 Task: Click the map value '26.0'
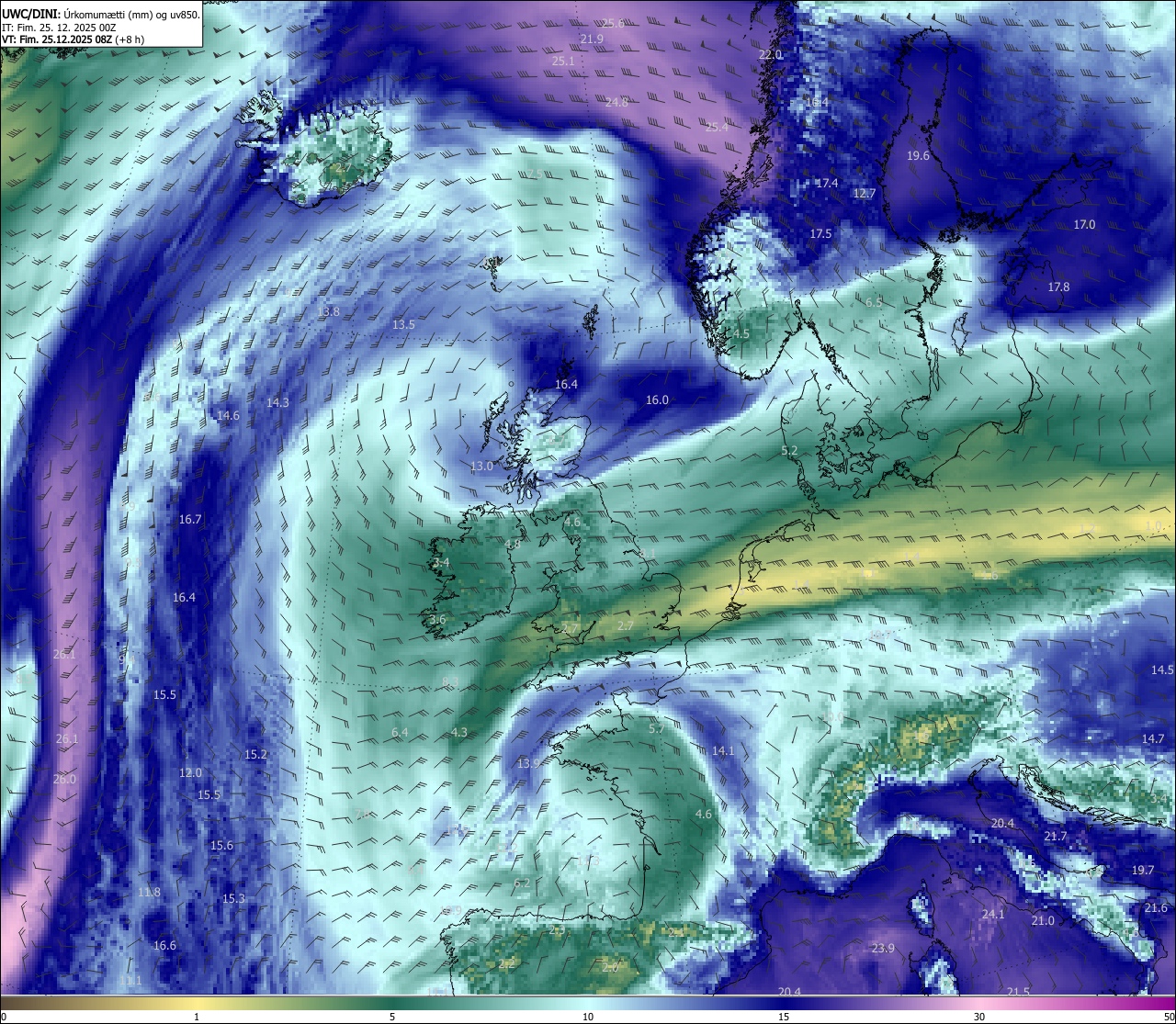tap(64, 779)
